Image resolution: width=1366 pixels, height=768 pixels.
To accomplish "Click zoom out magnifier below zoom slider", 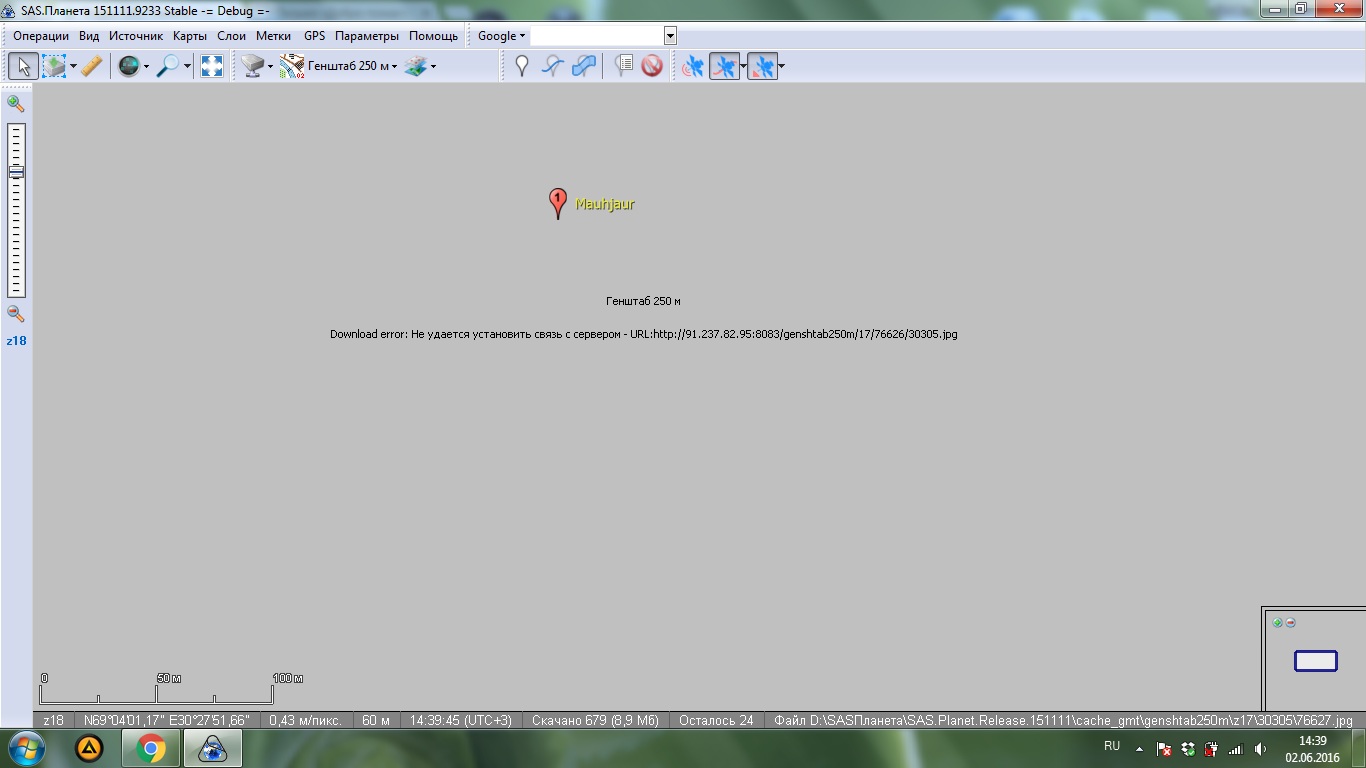I will click(x=16, y=314).
